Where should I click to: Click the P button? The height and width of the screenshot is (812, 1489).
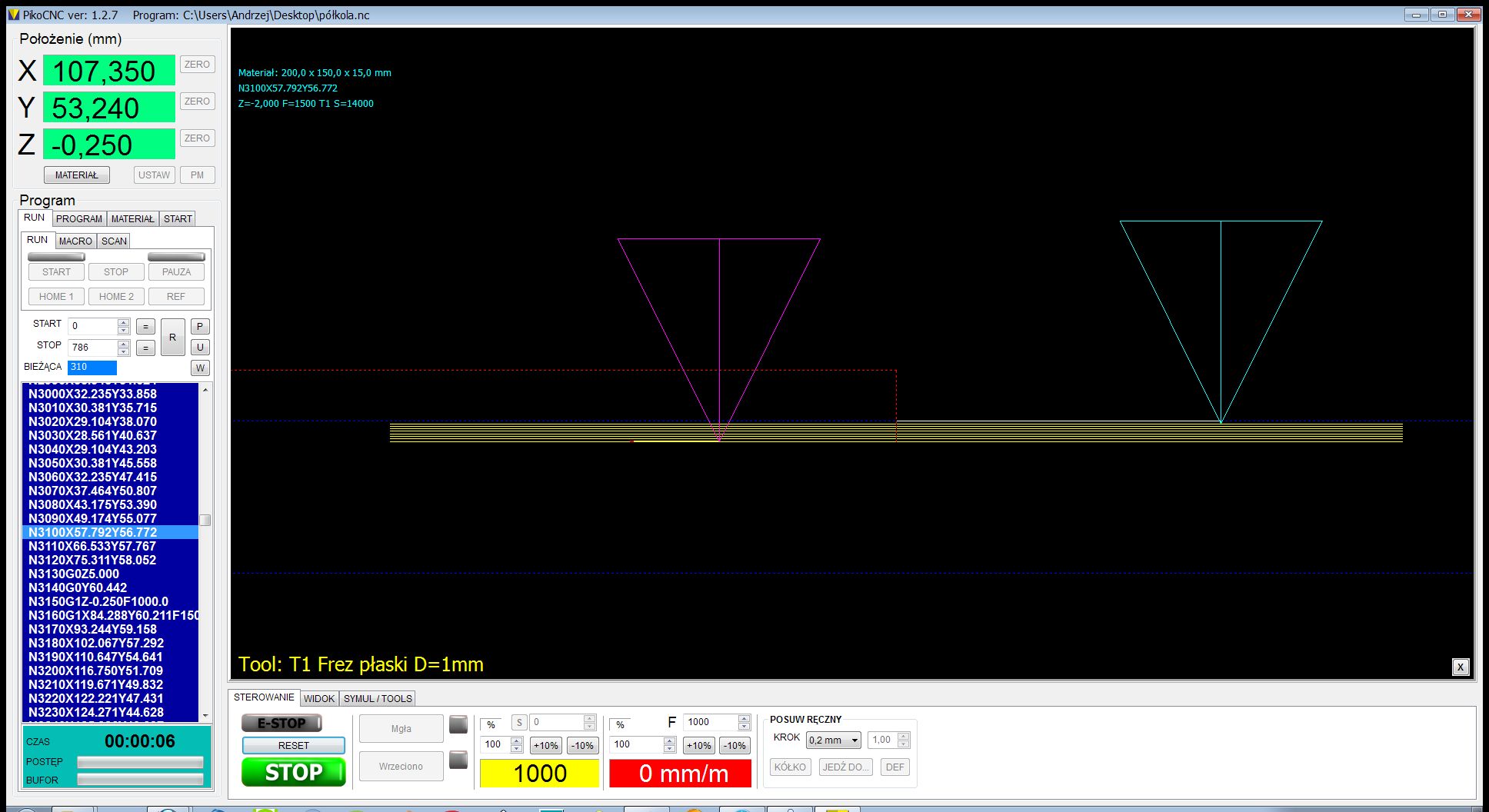(200, 327)
